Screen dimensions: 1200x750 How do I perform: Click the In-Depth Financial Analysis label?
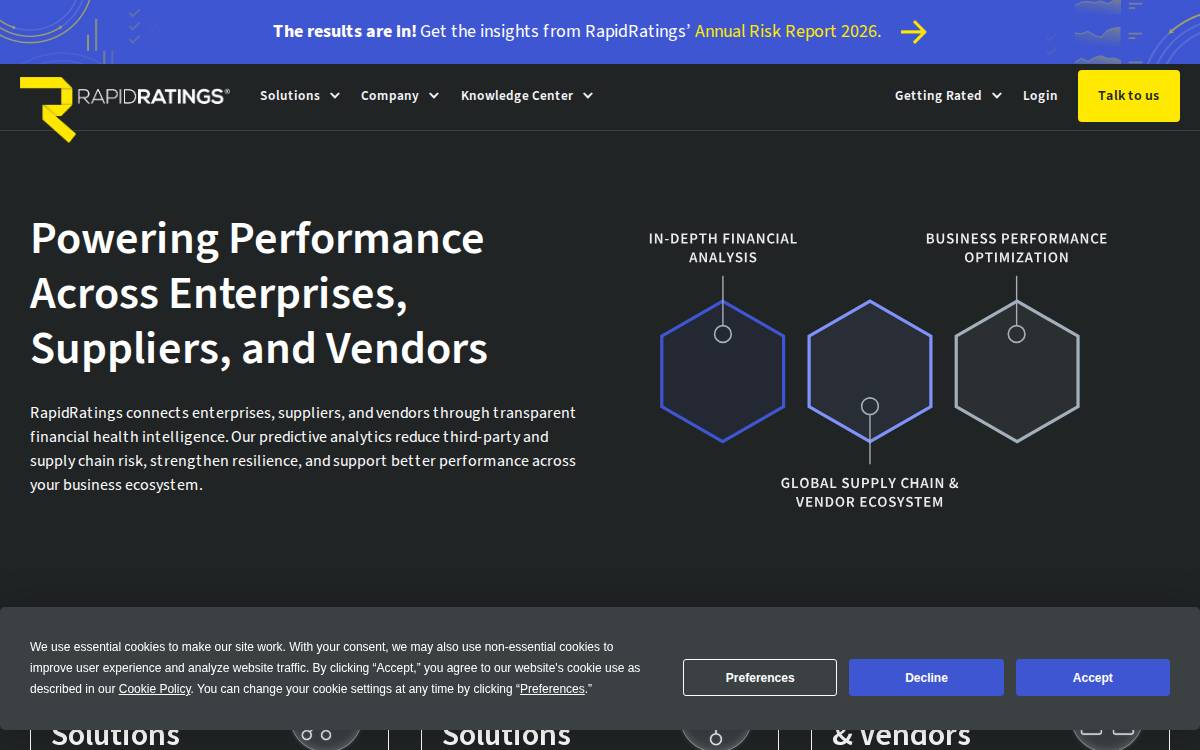tap(723, 248)
